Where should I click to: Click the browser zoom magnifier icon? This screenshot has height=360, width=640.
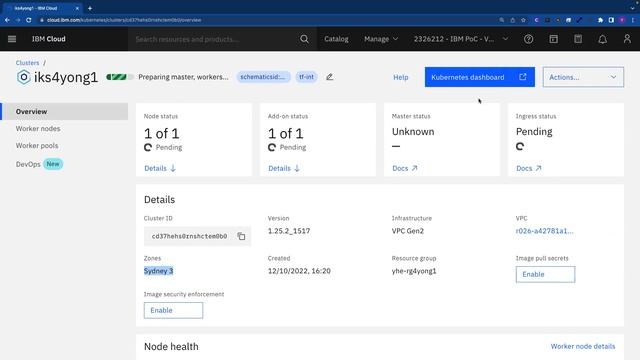click(x=502, y=20)
